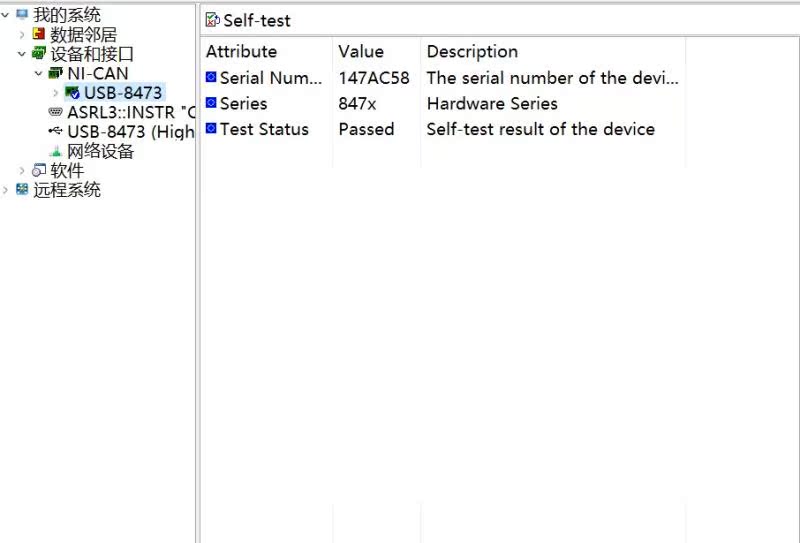Click the Remote Systems (远程系统) icon

click(x=22, y=189)
